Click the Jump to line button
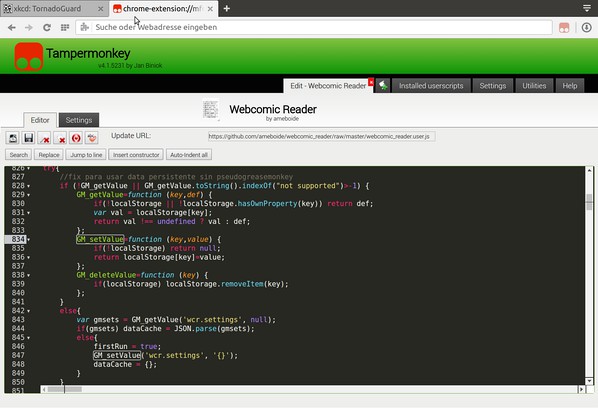The width and height of the screenshot is (598, 408). click(x=86, y=155)
